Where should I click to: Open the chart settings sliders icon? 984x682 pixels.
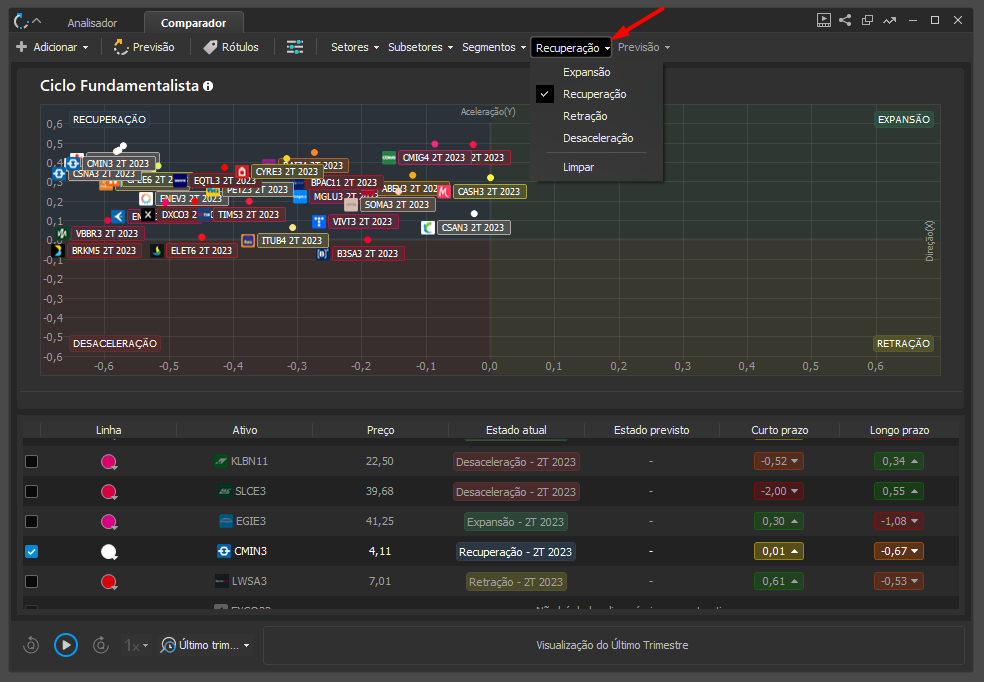click(x=295, y=47)
